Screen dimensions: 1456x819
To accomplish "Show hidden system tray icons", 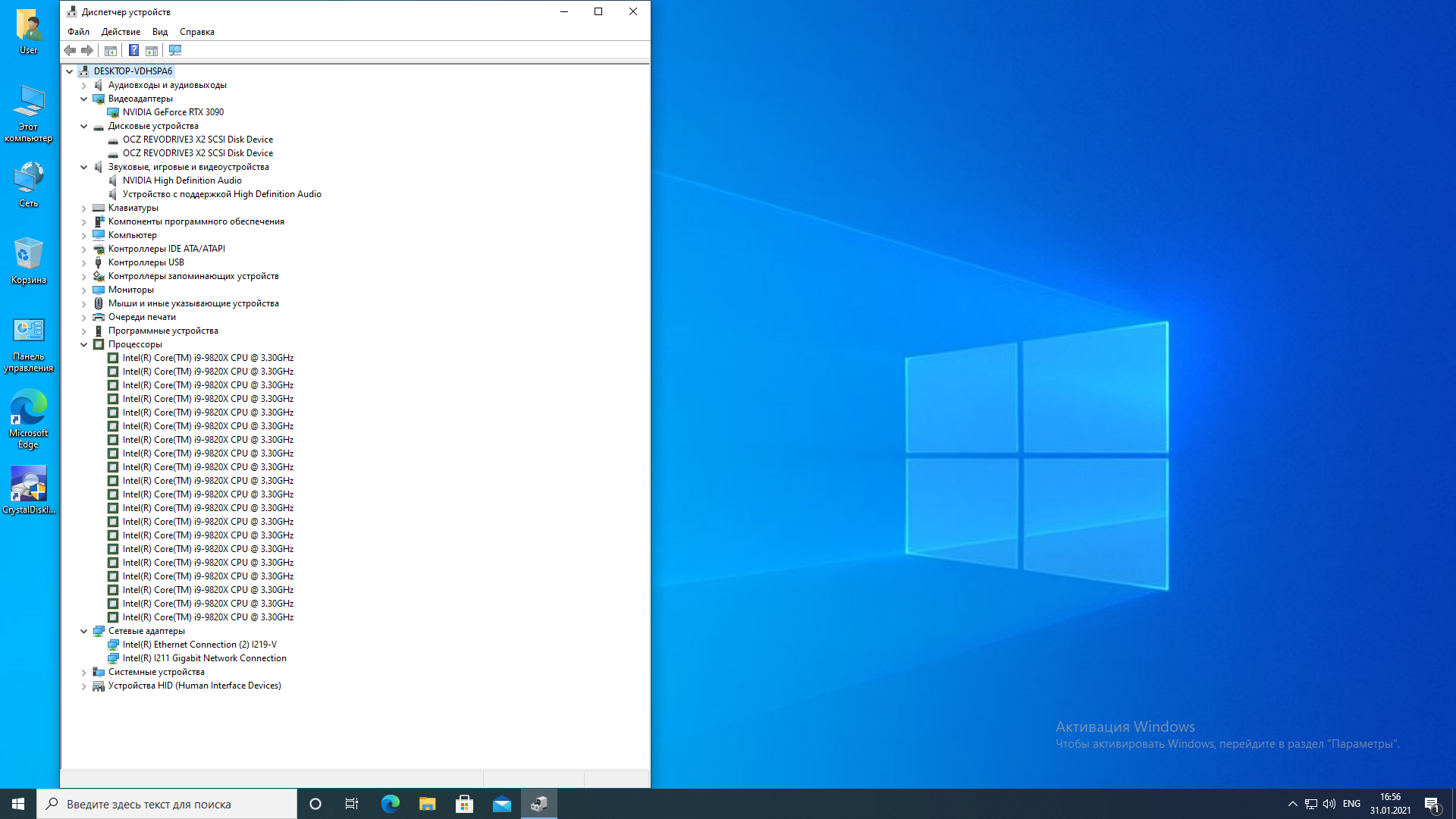I will pyautogui.click(x=1293, y=804).
